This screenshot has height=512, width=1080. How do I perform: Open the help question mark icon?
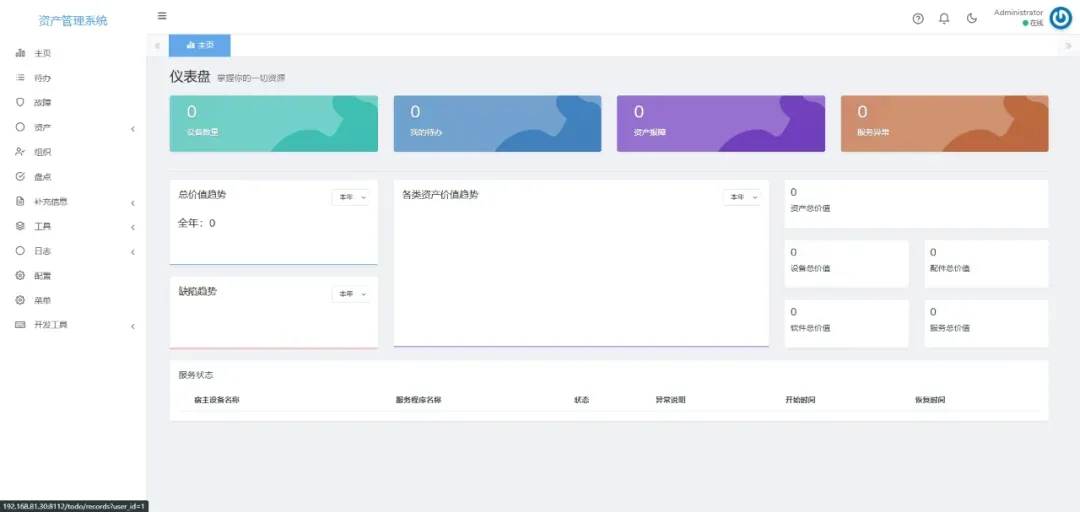[918, 19]
